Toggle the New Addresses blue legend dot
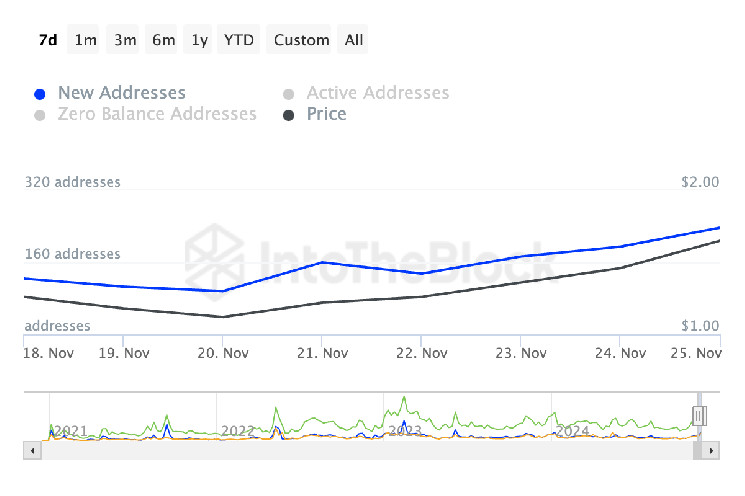Viewport: 745px width, 496px height. [40, 94]
